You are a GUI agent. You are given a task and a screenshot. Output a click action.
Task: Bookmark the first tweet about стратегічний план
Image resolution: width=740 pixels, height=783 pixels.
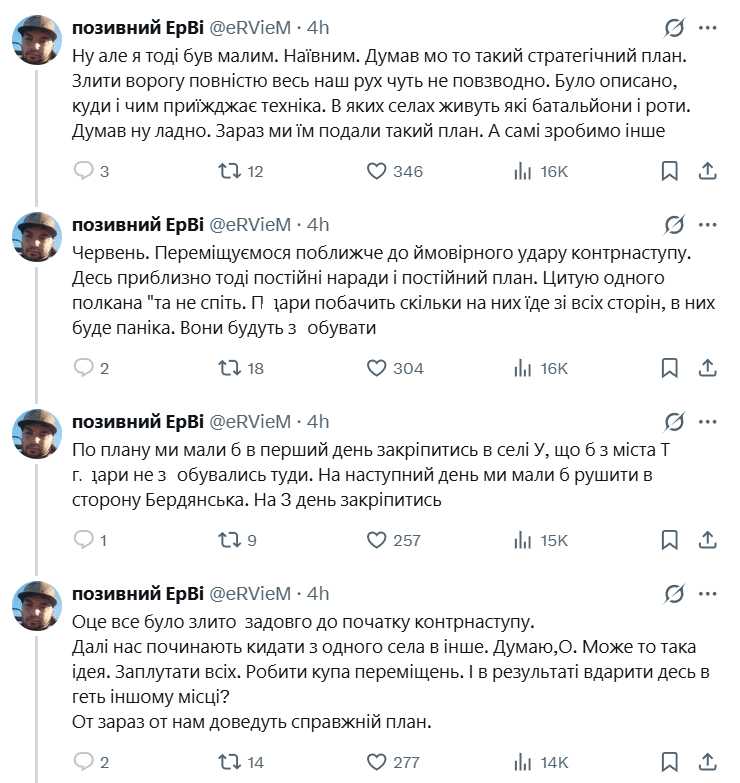point(671,172)
